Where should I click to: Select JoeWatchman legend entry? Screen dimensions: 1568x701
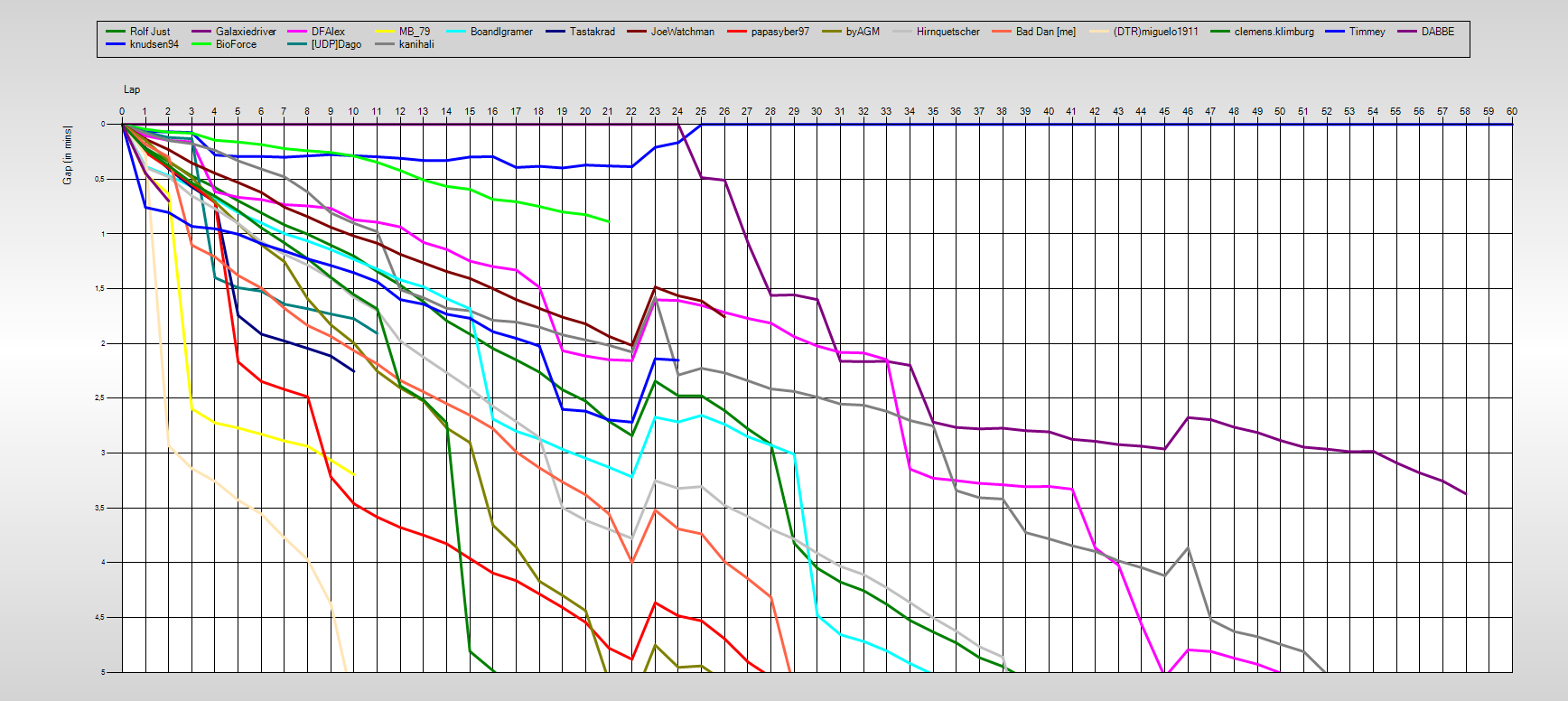tap(682, 32)
